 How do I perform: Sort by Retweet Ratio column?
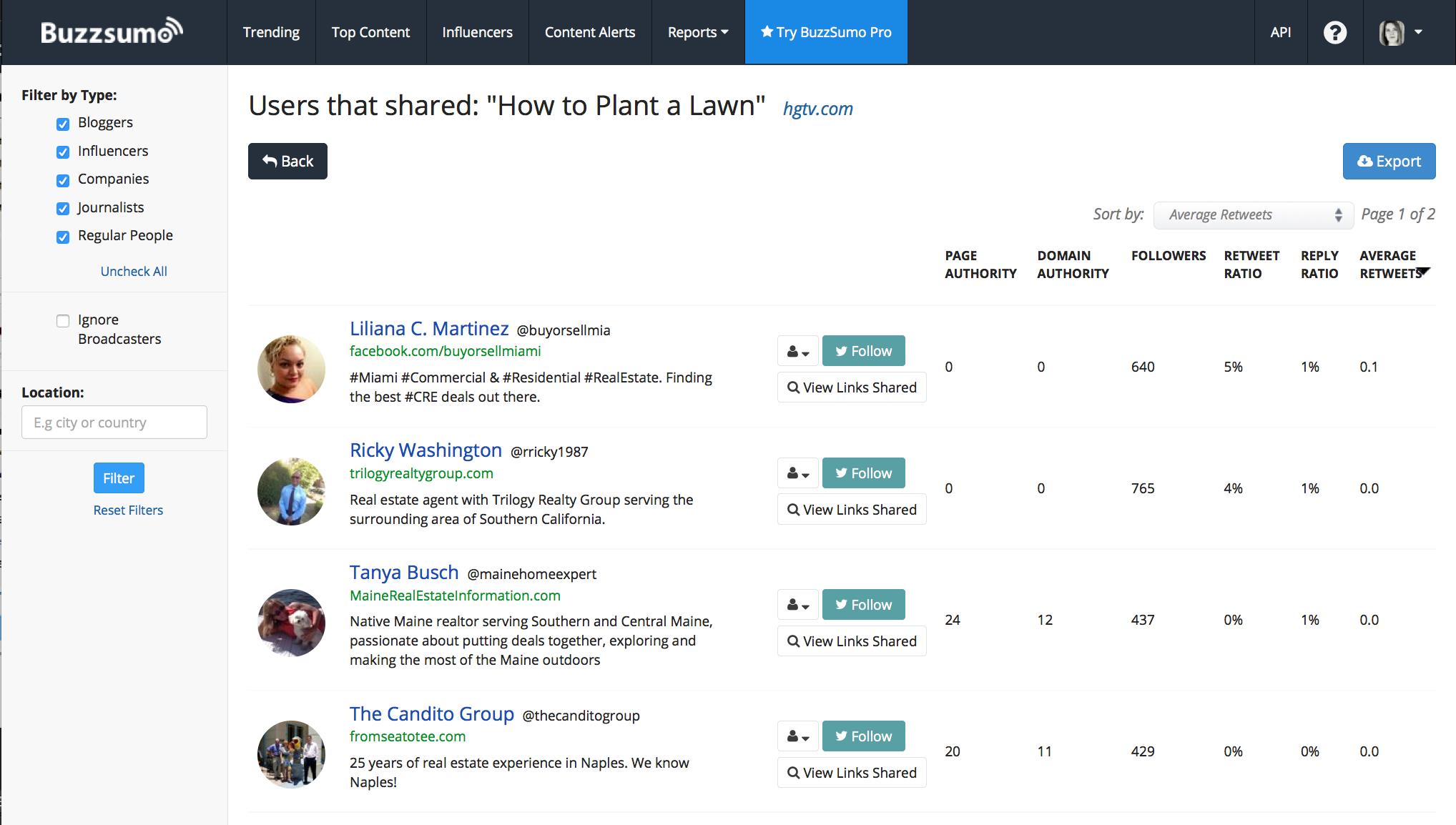[x=1251, y=265]
